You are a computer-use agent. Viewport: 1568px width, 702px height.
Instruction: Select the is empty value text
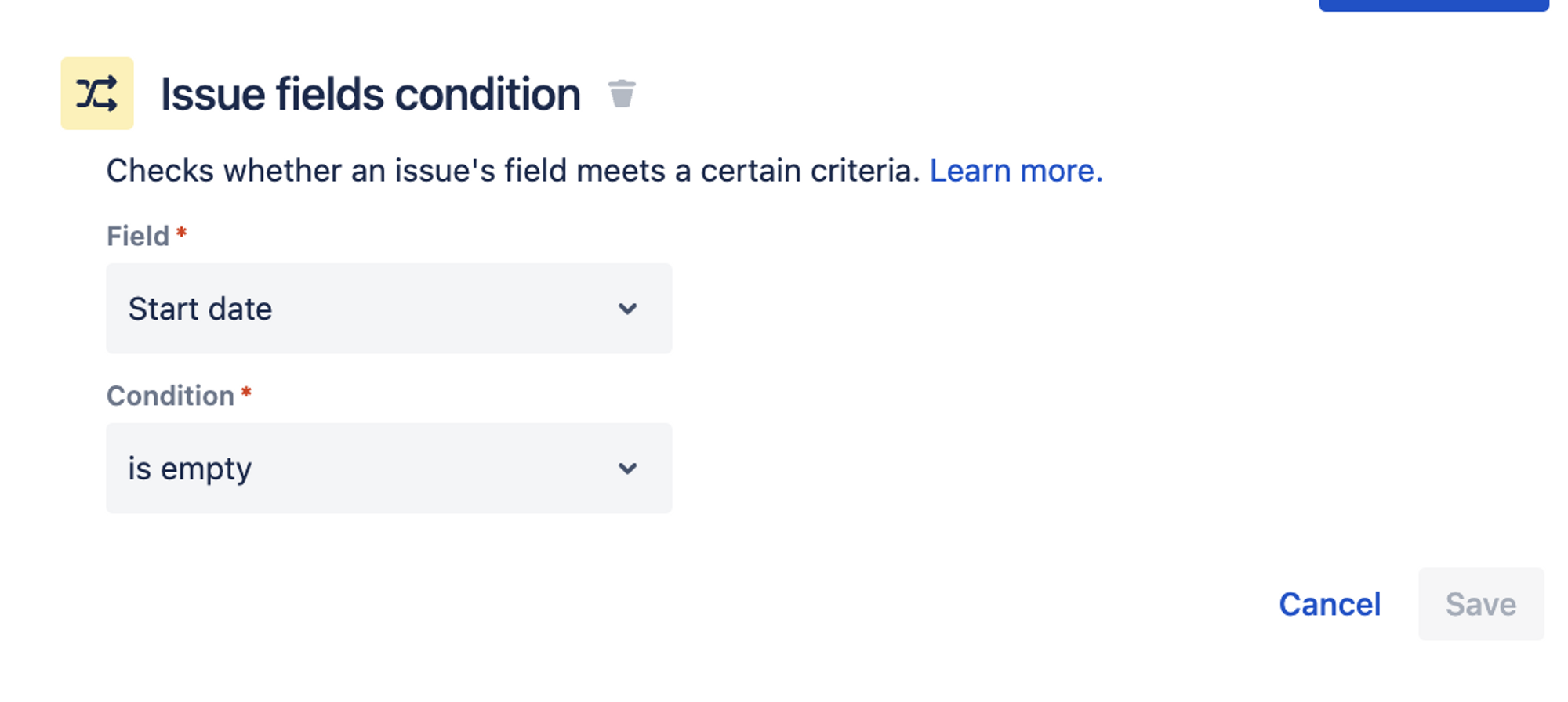tap(190, 469)
